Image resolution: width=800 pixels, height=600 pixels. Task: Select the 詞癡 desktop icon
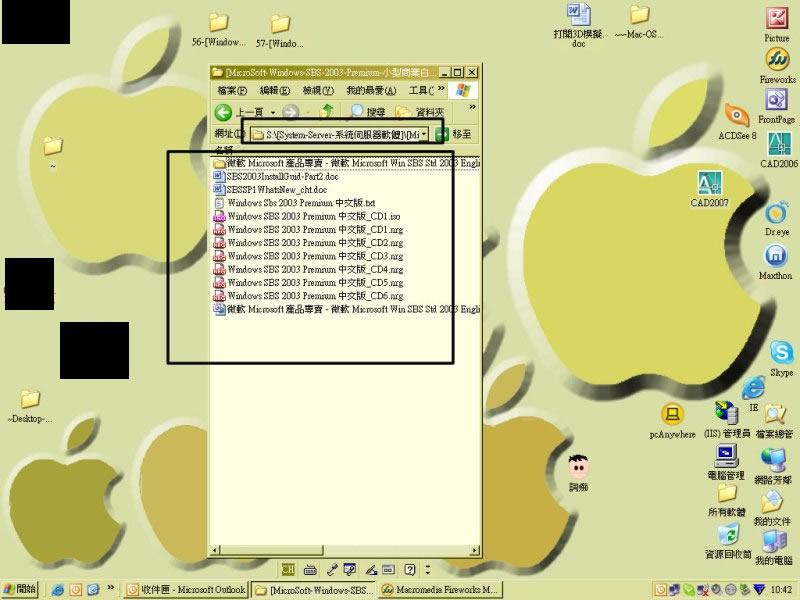(579, 472)
